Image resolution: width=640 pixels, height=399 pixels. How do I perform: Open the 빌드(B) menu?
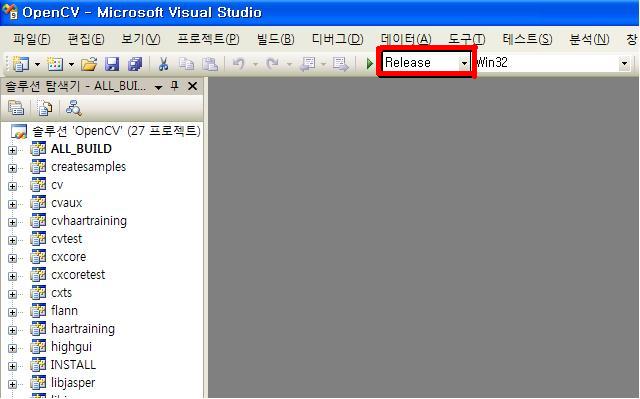pos(275,39)
